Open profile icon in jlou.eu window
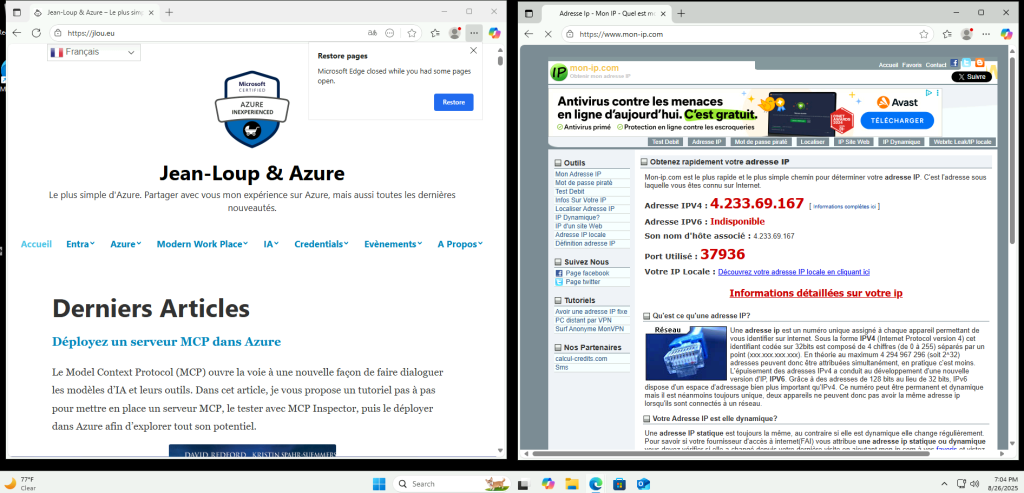 455,33
